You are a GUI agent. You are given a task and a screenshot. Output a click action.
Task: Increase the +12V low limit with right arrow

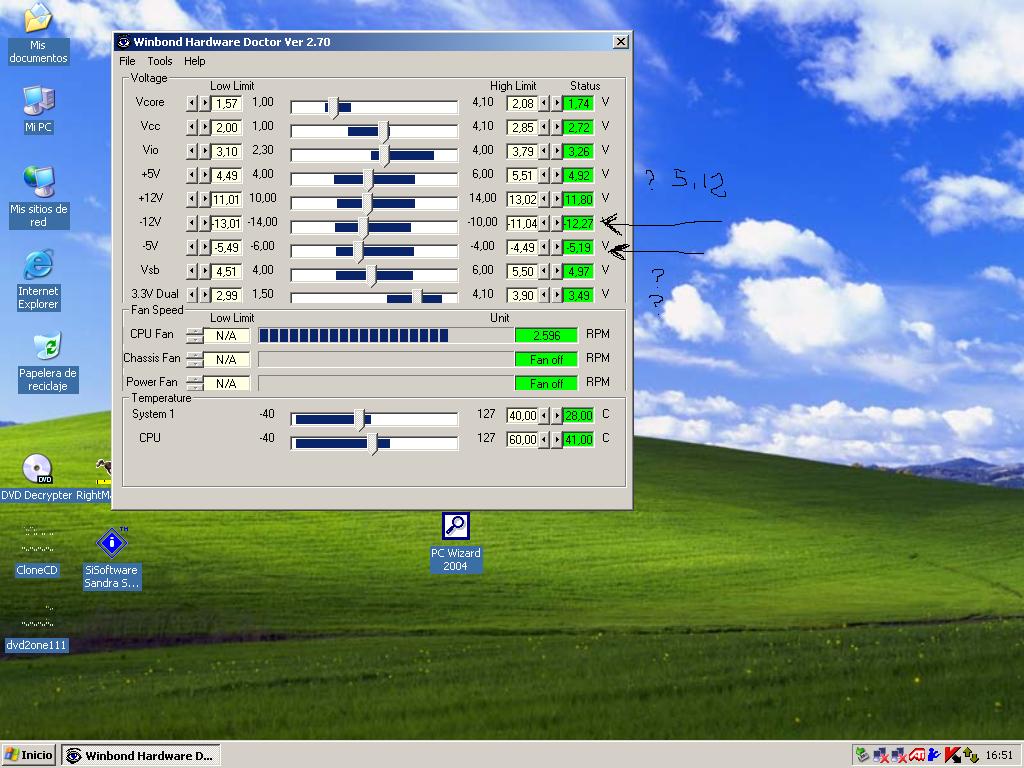(x=205, y=199)
